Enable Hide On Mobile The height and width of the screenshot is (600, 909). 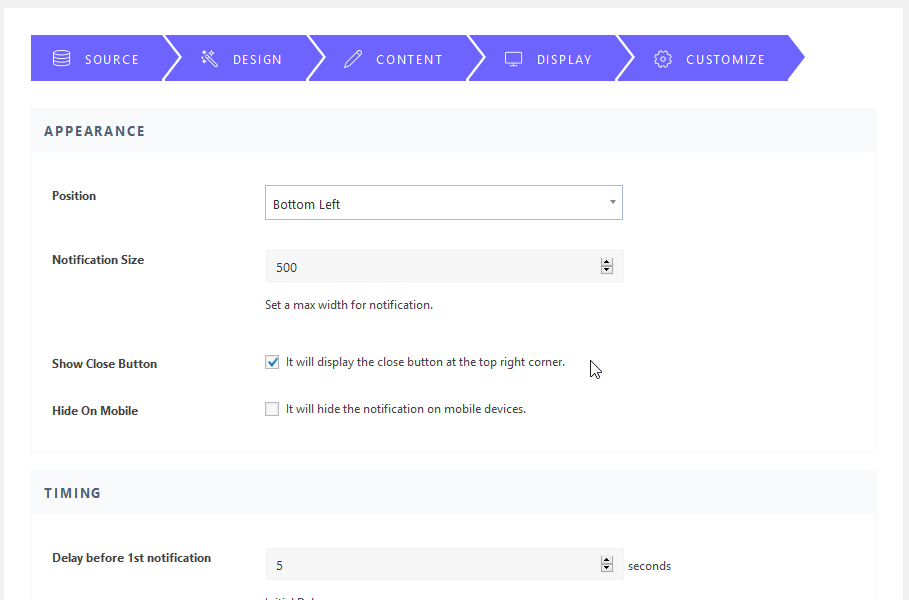(271, 408)
